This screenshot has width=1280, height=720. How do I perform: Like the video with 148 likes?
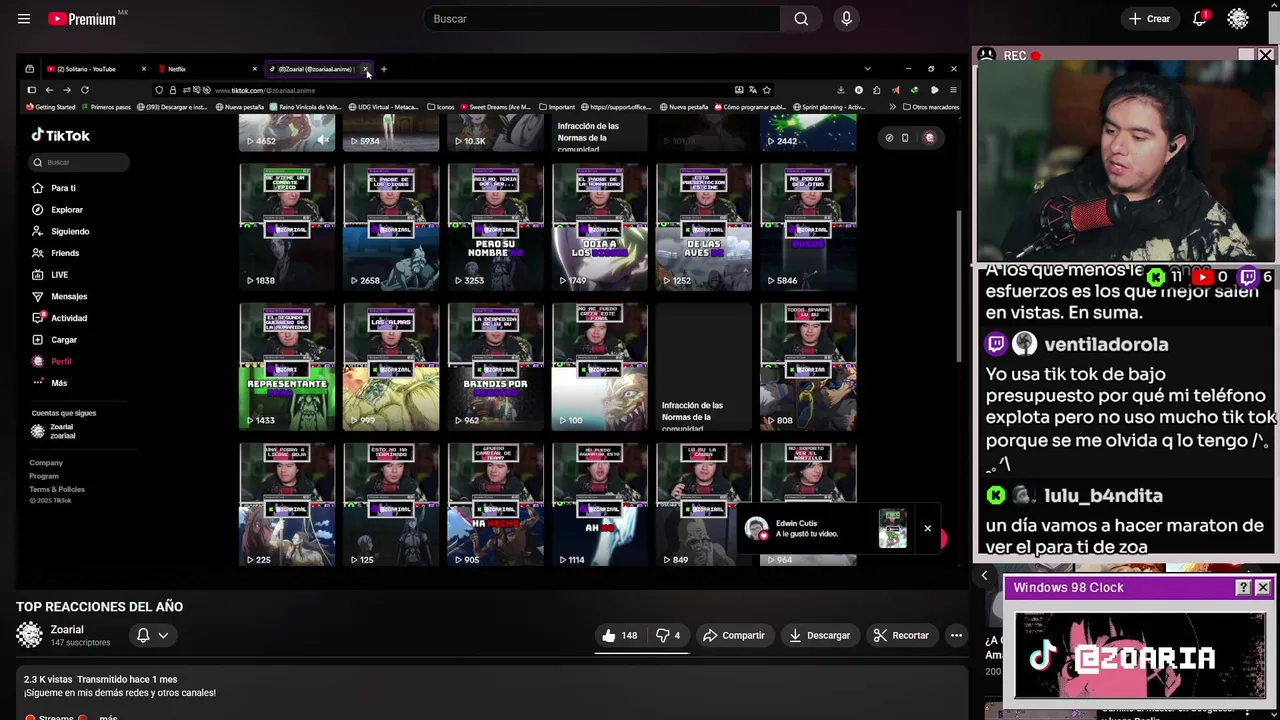(x=619, y=635)
